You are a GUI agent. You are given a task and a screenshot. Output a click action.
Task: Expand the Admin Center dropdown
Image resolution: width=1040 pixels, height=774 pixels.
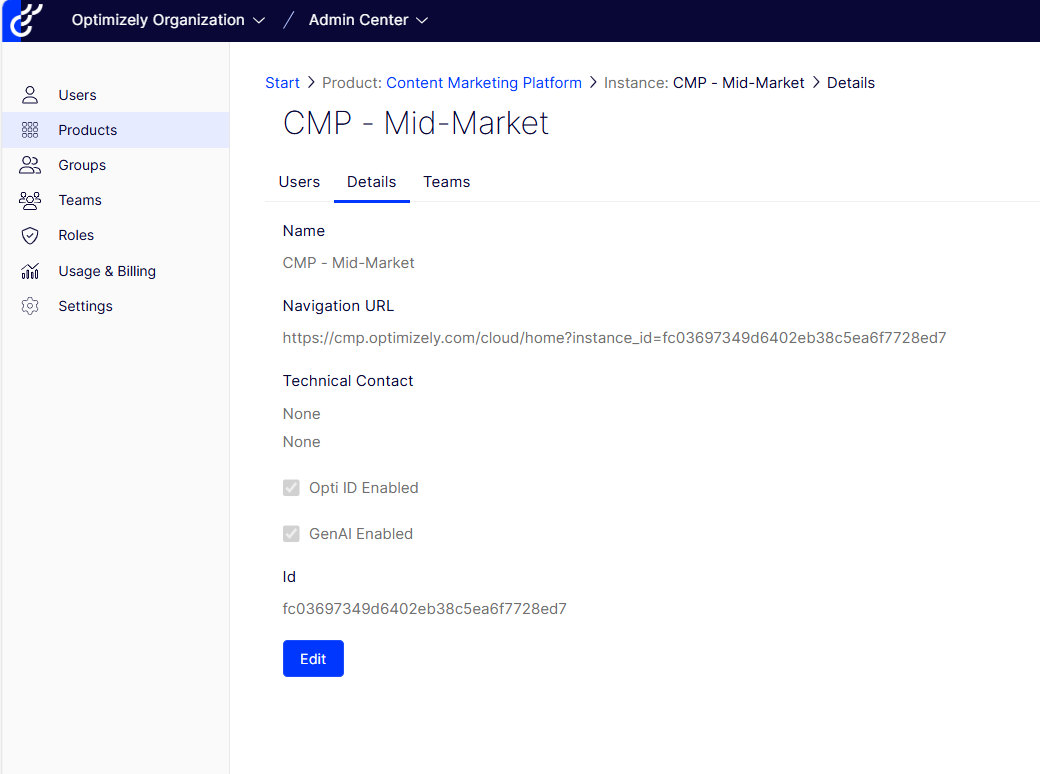point(368,20)
